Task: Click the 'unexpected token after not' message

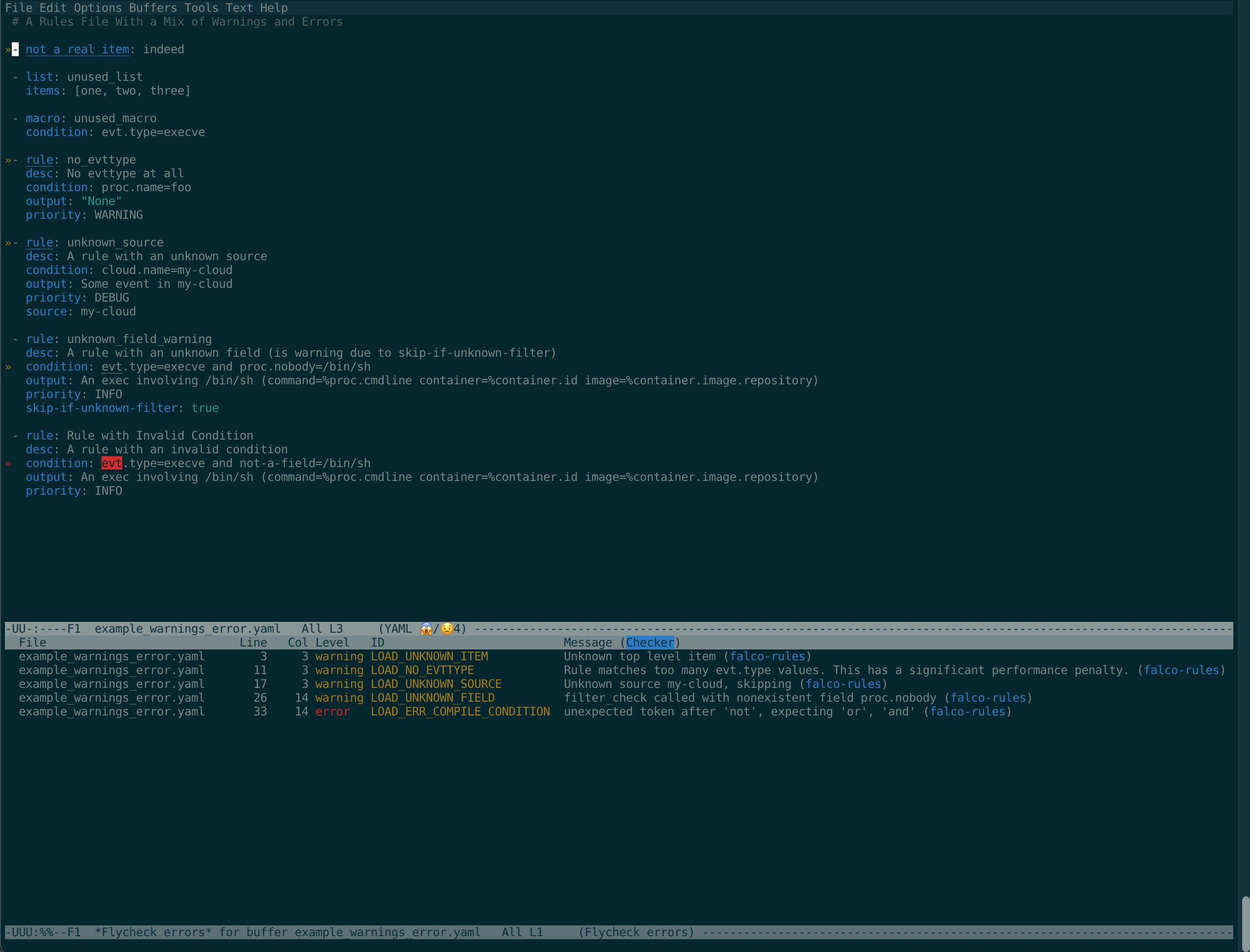Action: pyautogui.click(x=739, y=712)
